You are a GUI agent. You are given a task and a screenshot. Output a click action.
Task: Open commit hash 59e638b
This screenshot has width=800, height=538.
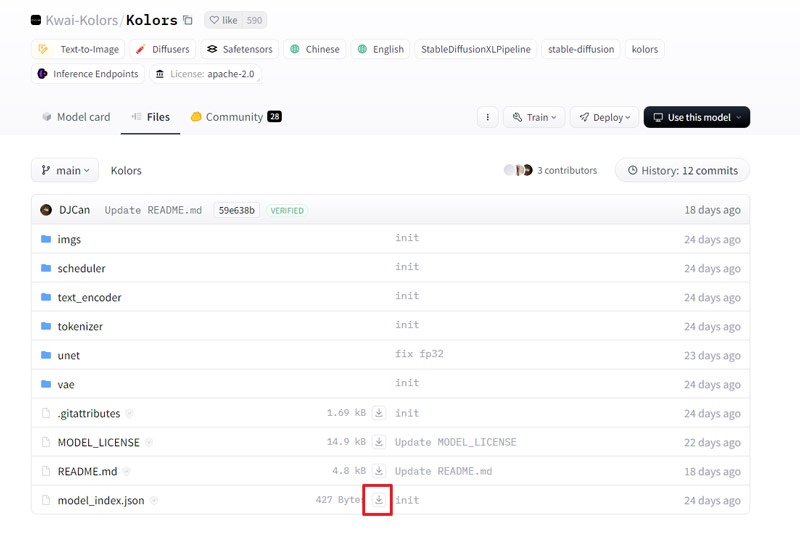238,210
